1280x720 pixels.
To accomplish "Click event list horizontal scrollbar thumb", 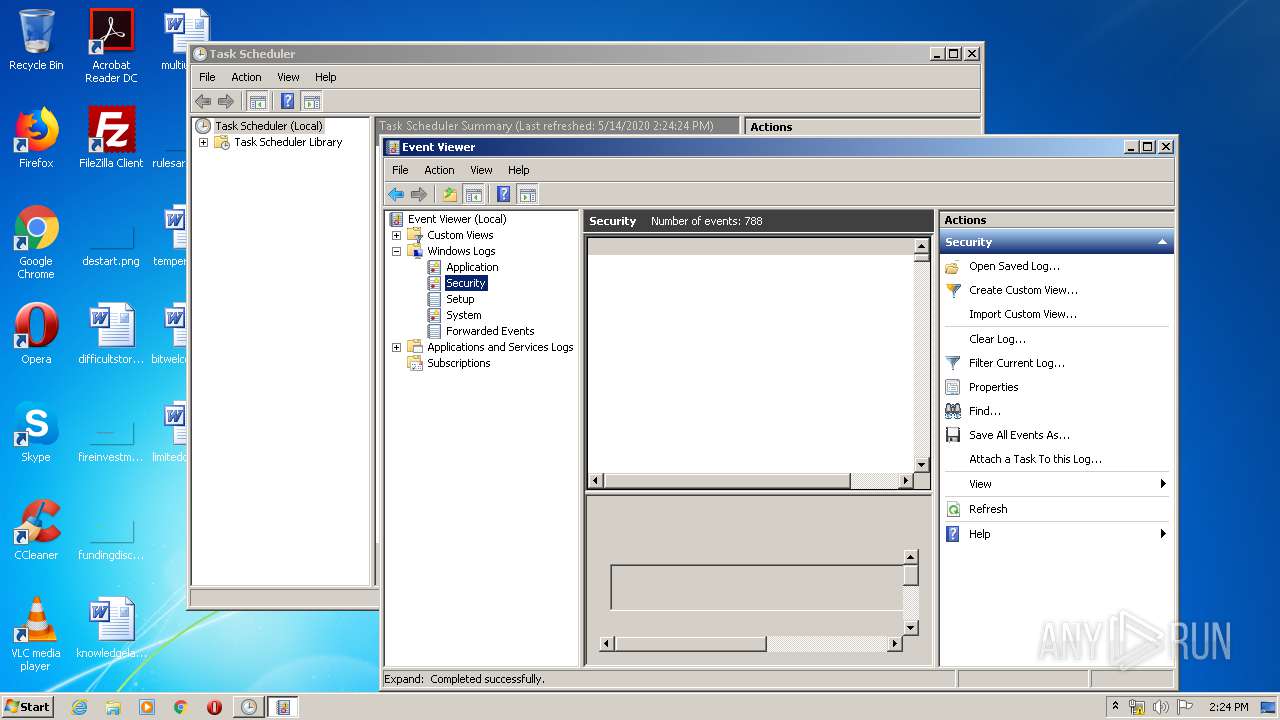I will pyautogui.click(x=727, y=481).
